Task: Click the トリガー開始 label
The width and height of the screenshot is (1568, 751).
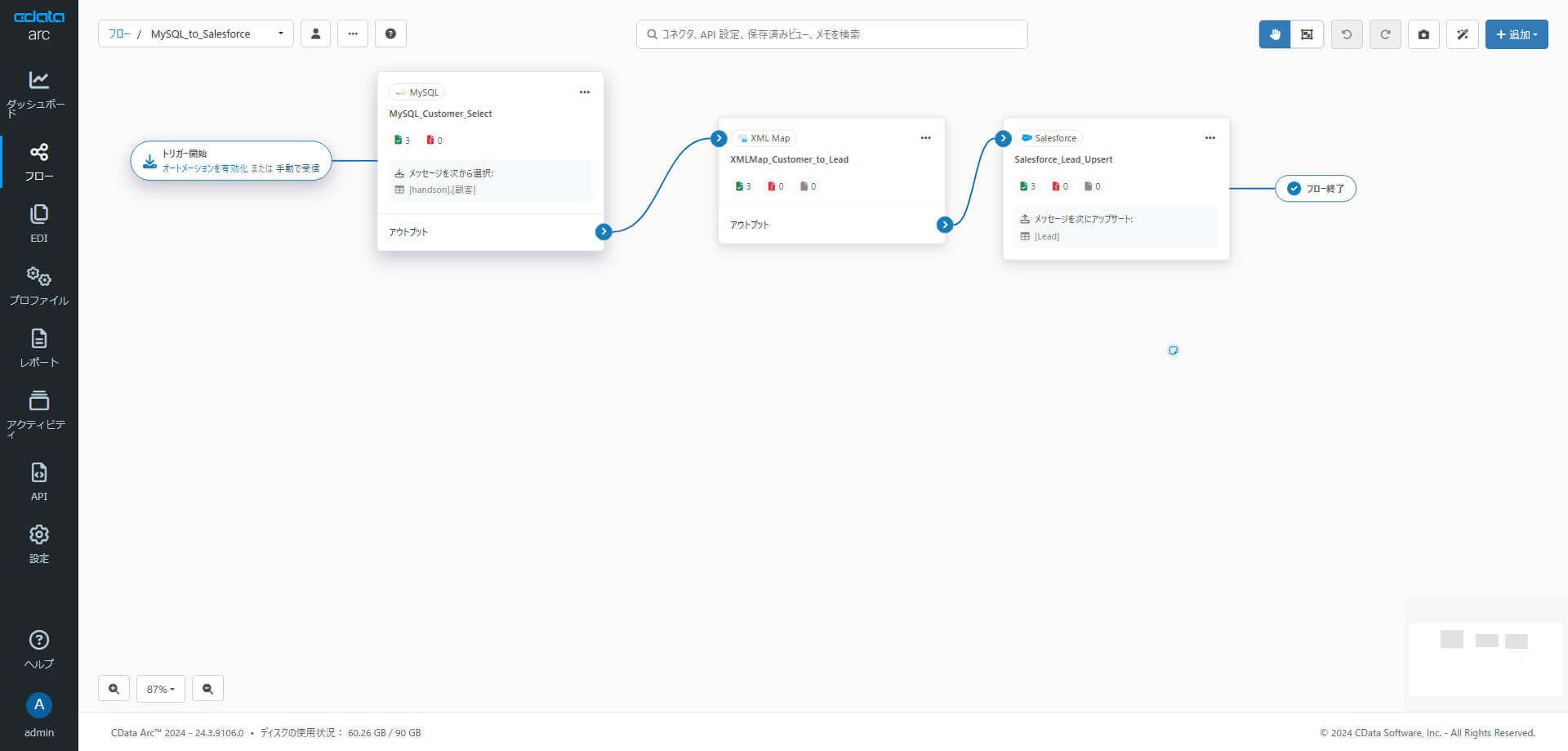Action: pyautogui.click(x=185, y=154)
